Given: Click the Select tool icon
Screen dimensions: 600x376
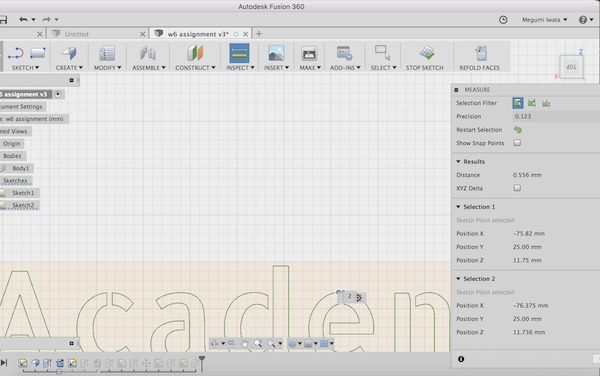Looking at the screenshot, I should point(383,53).
